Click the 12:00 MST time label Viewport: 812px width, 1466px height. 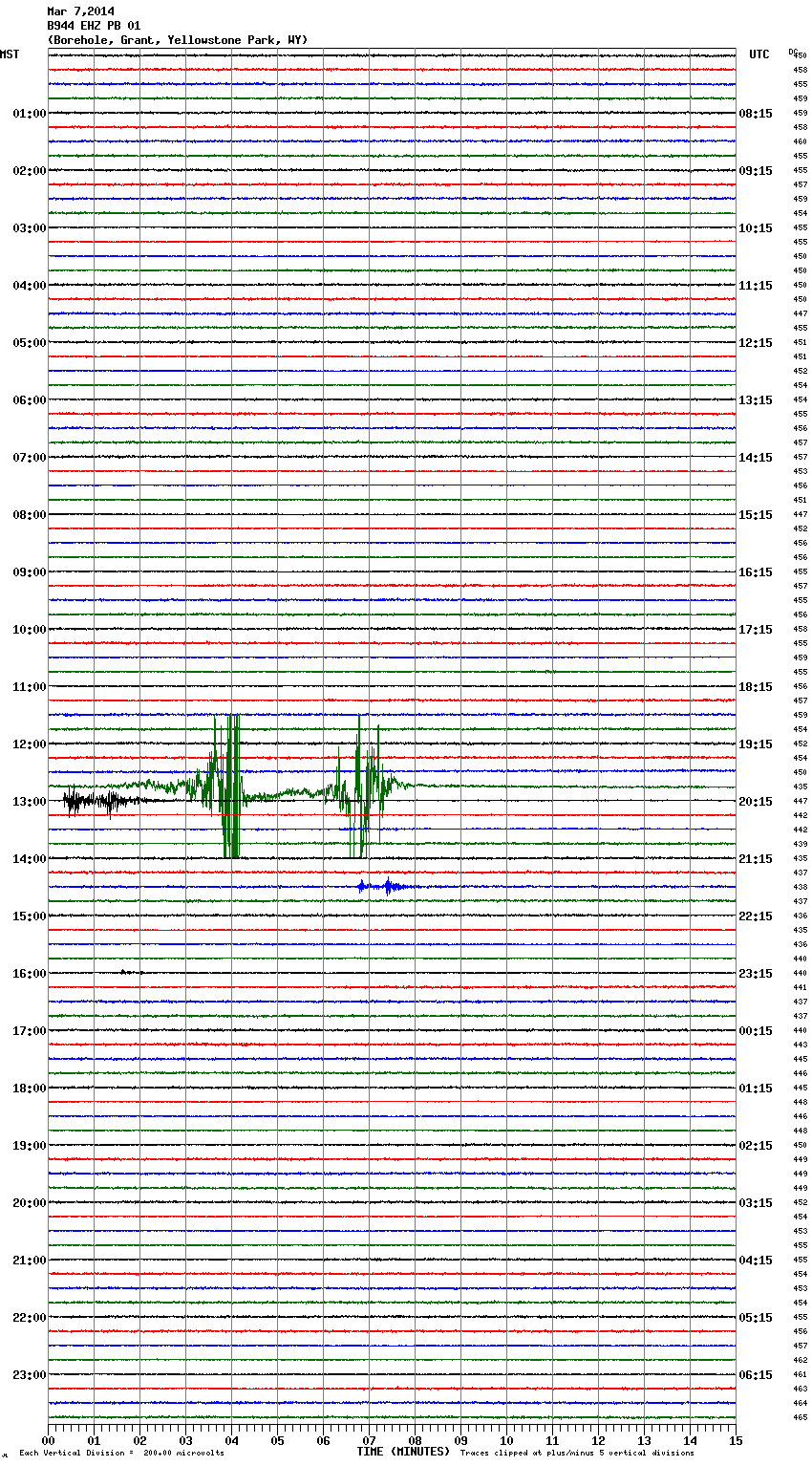pos(29,744)
